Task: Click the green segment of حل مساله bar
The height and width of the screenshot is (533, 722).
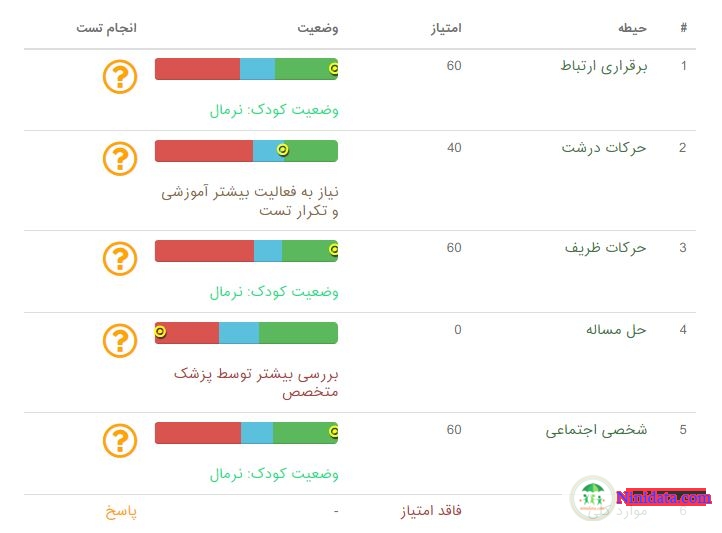Action: point(298,333)
